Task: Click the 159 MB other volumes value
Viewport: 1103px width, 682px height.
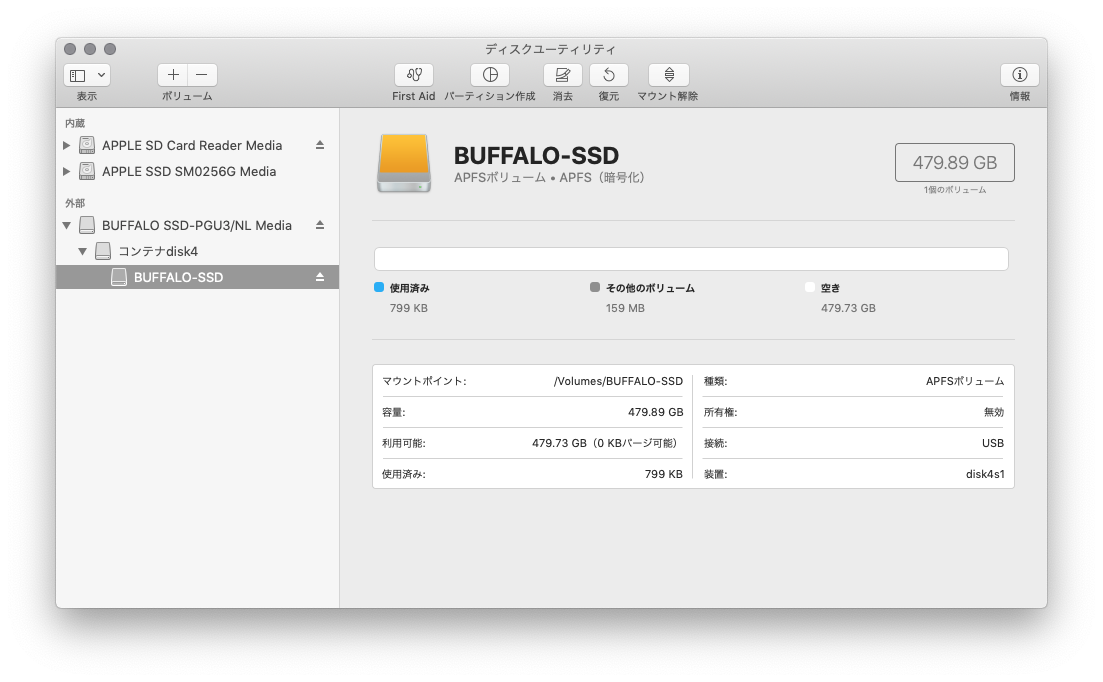Action: click(x=625, y=308)
